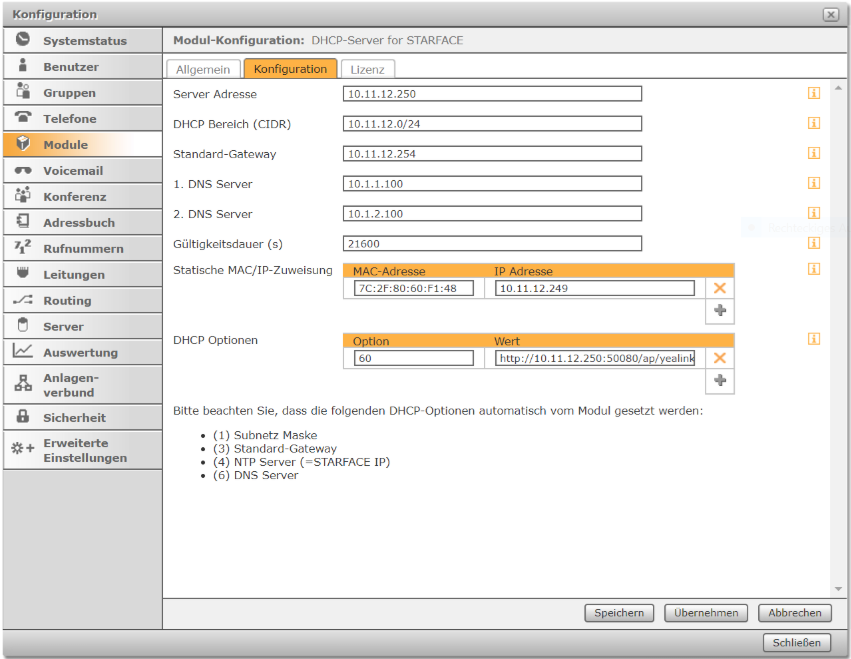Screen dimensions: 851x659
Task: Remove DHCP option 60 entry
Action: click(x=720, y=358)
